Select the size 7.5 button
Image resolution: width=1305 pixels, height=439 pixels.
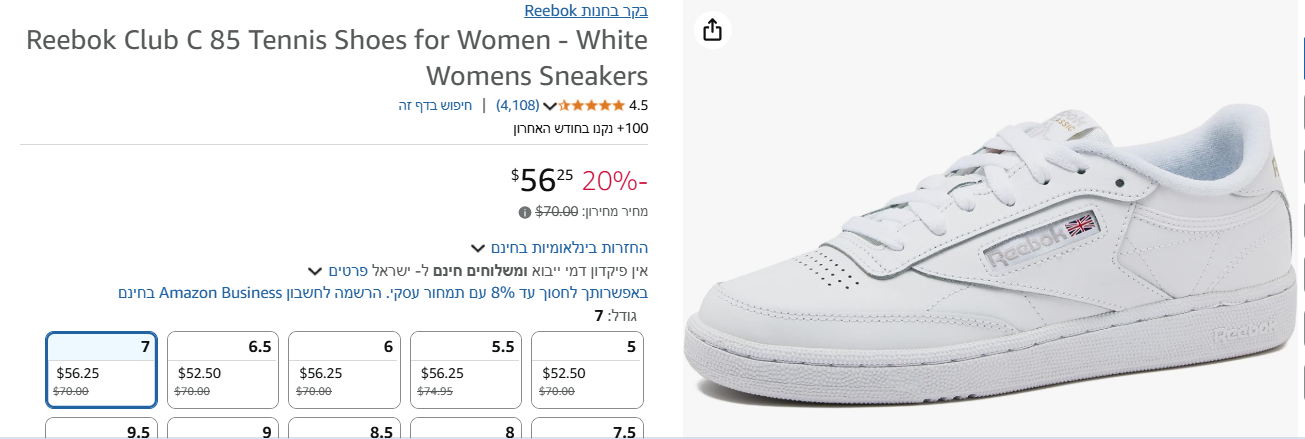(587, 430)
